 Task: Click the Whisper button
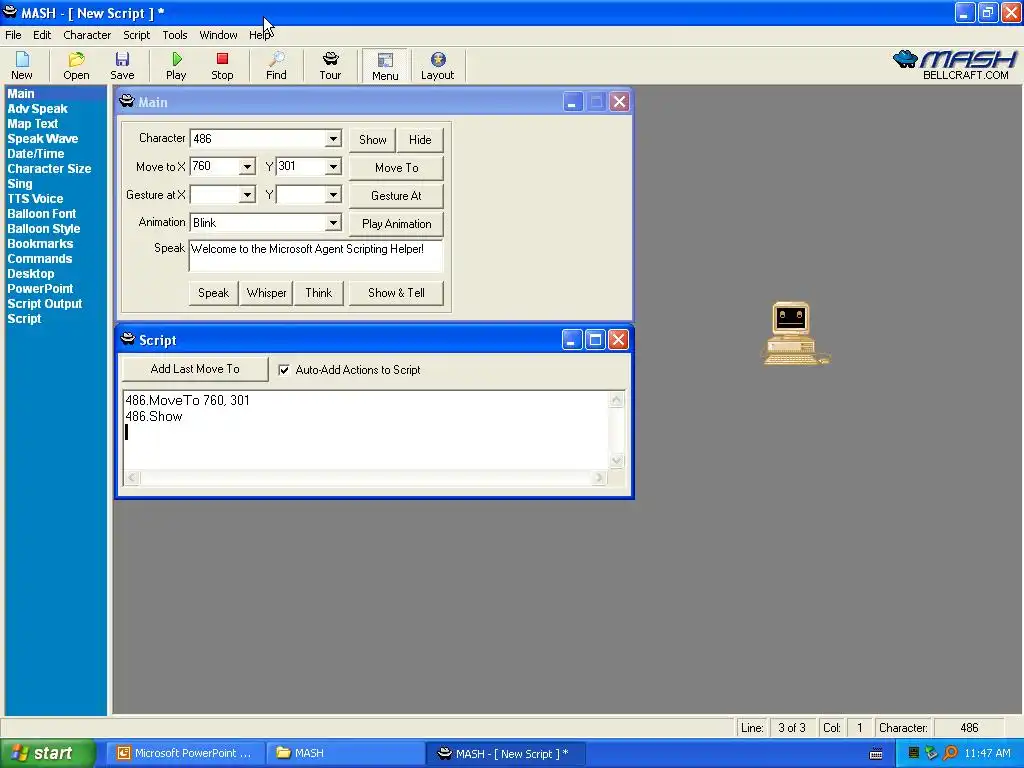[266, 293]
